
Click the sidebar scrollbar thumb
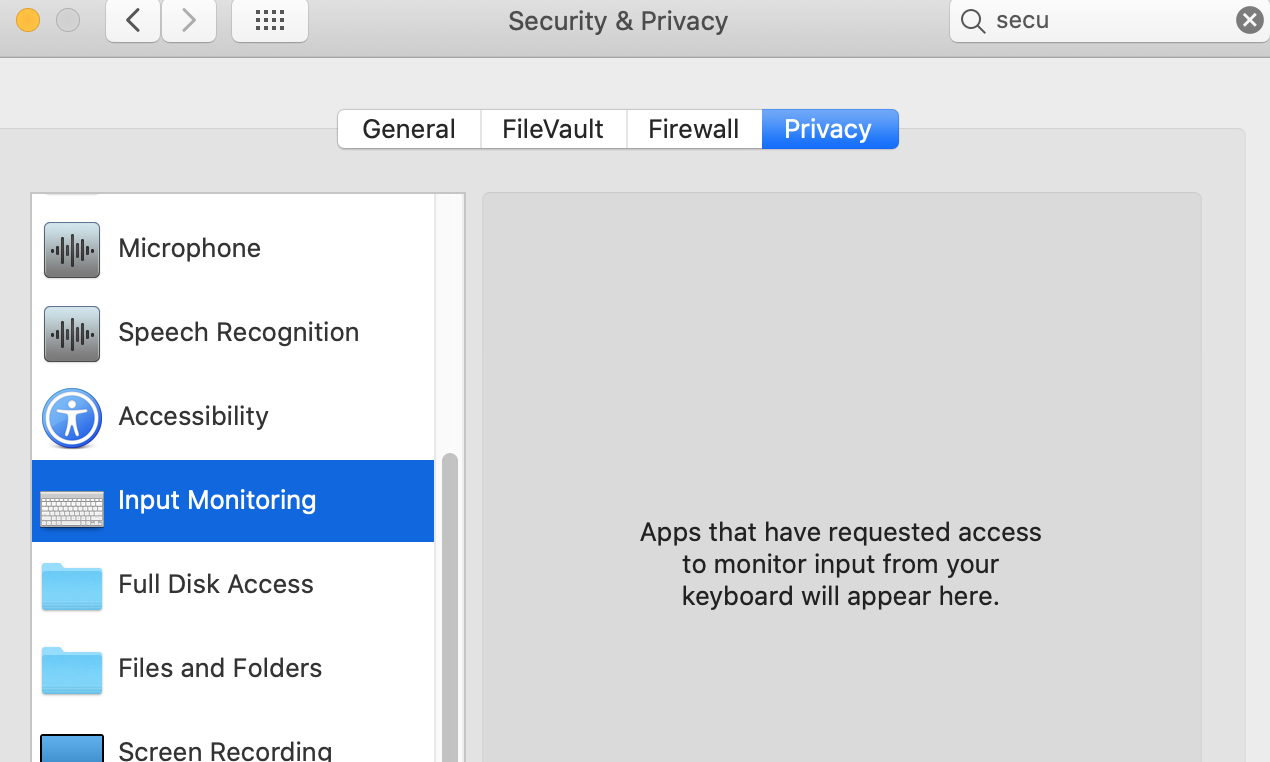(450, 600)
